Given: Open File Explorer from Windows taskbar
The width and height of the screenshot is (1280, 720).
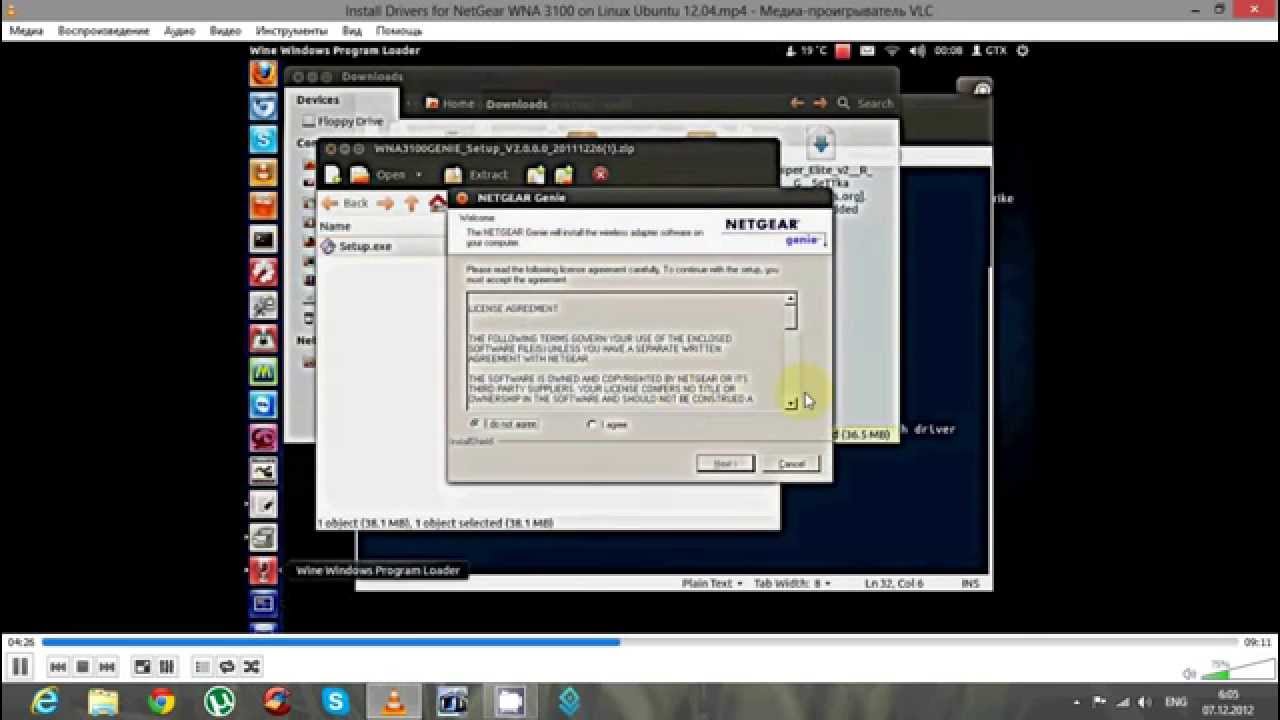Looking at the screenshot, I should (x=103, y=702).
